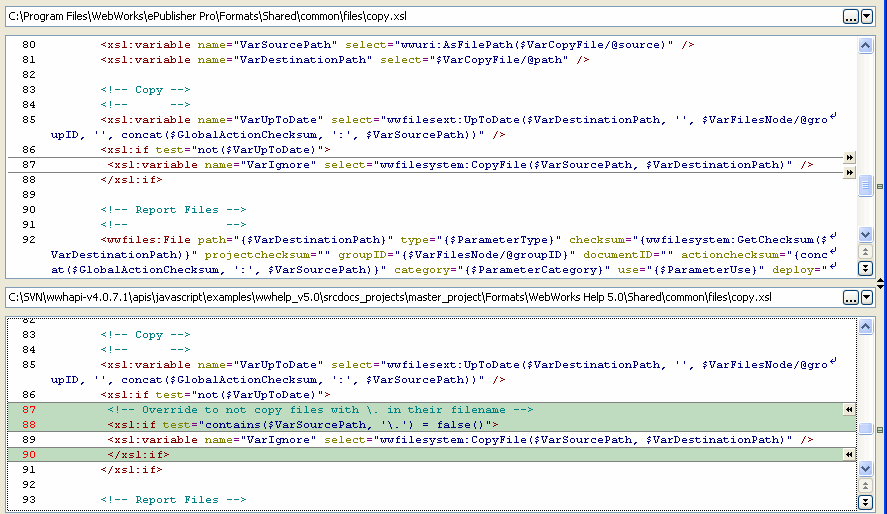Image resolution: width=887 pixels, height=514 pixels.
Task: Click VarUpToDate line 85 in bottom pane
Action: (443, 372)
